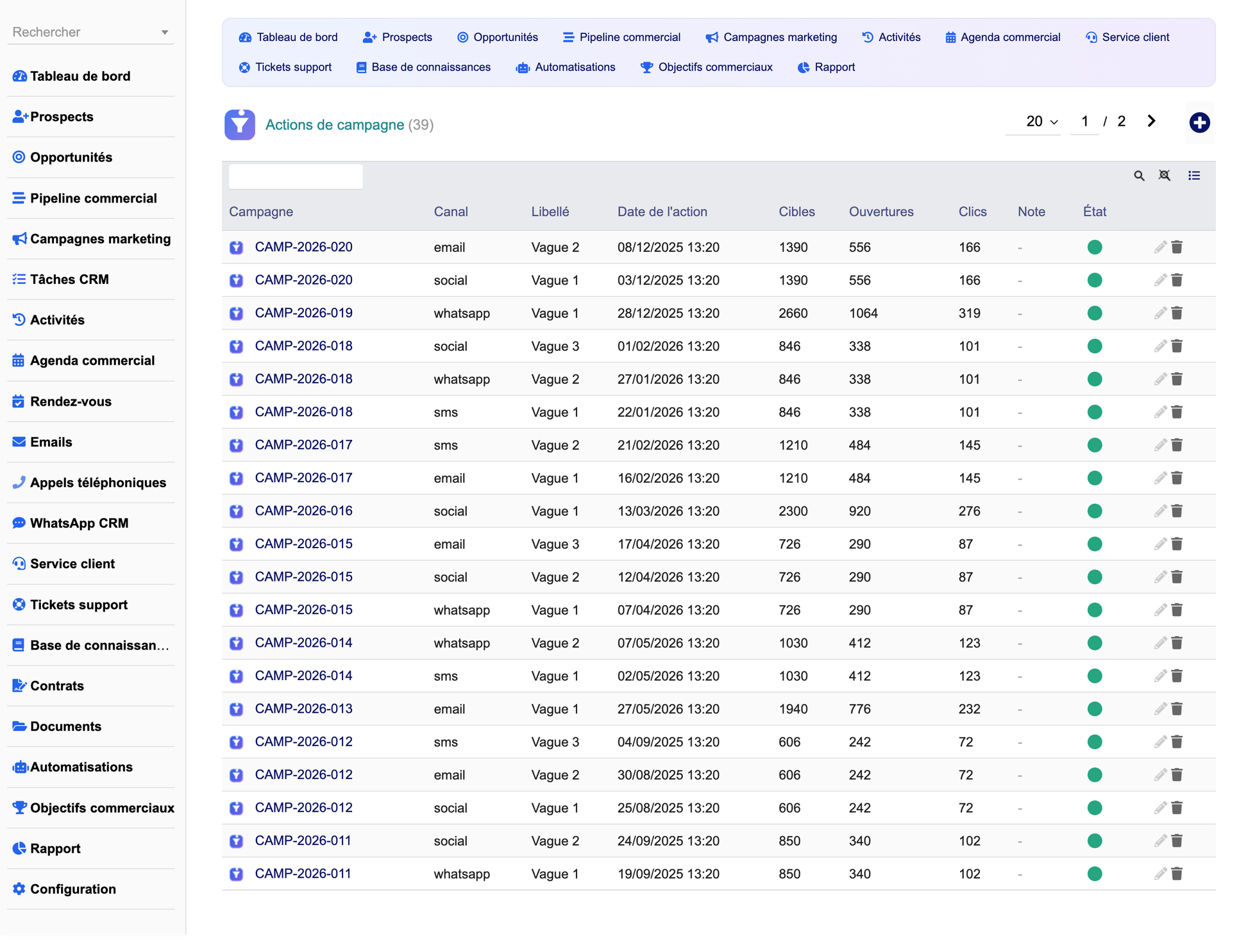Click the trash icon for CAMP-2026-011 whatsapp row
Image resolution: width=1248 pixels, height=952 pixels.
pos(1177,874)
